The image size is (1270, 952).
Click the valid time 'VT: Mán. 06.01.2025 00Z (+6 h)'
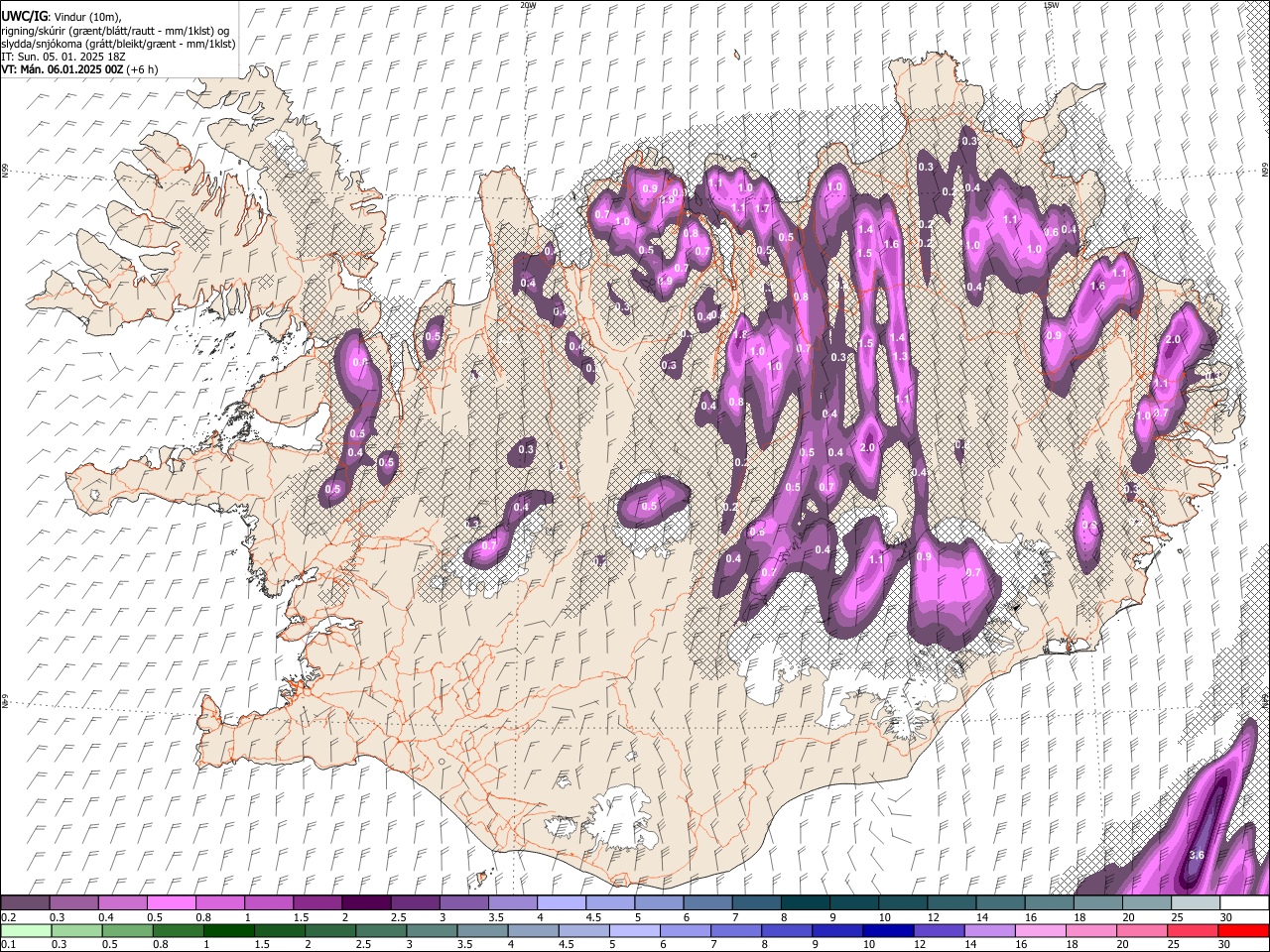(x=79, y=69)
